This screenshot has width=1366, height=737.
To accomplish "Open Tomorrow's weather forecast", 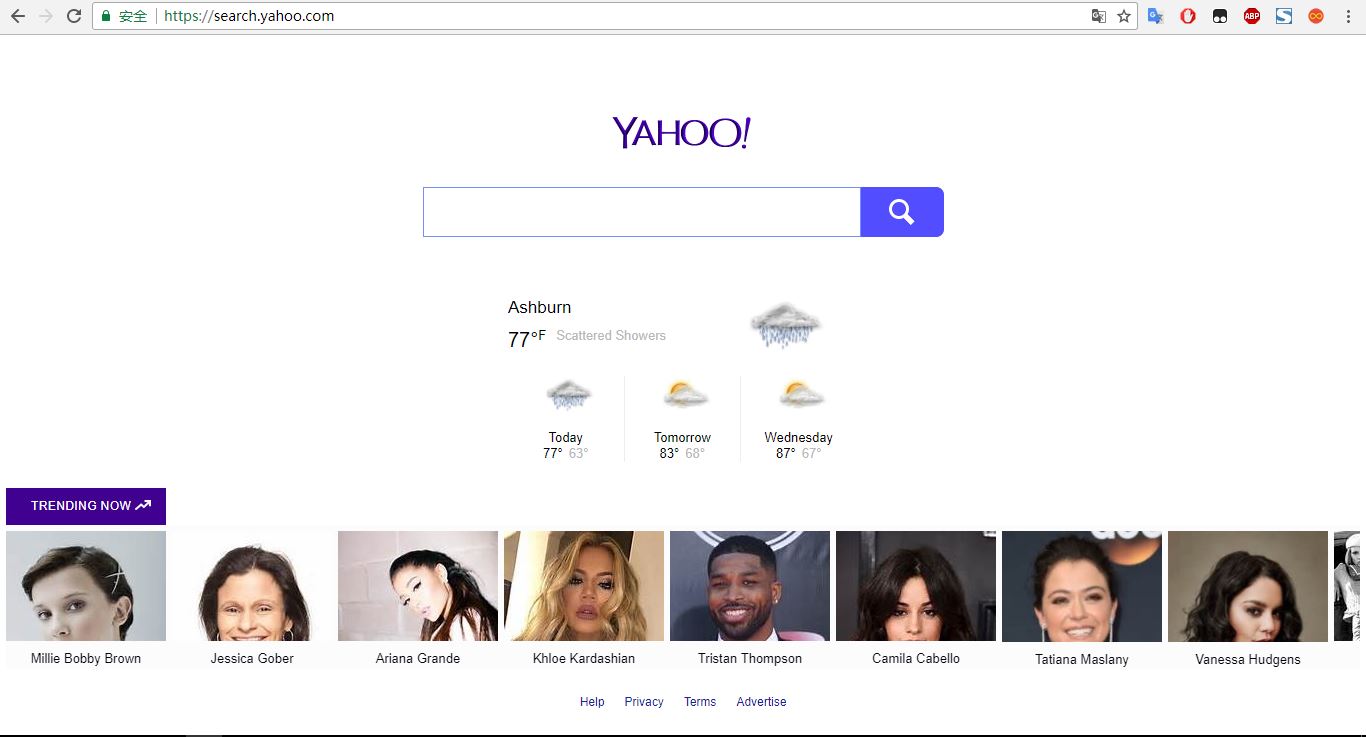I will coord(682,419).
